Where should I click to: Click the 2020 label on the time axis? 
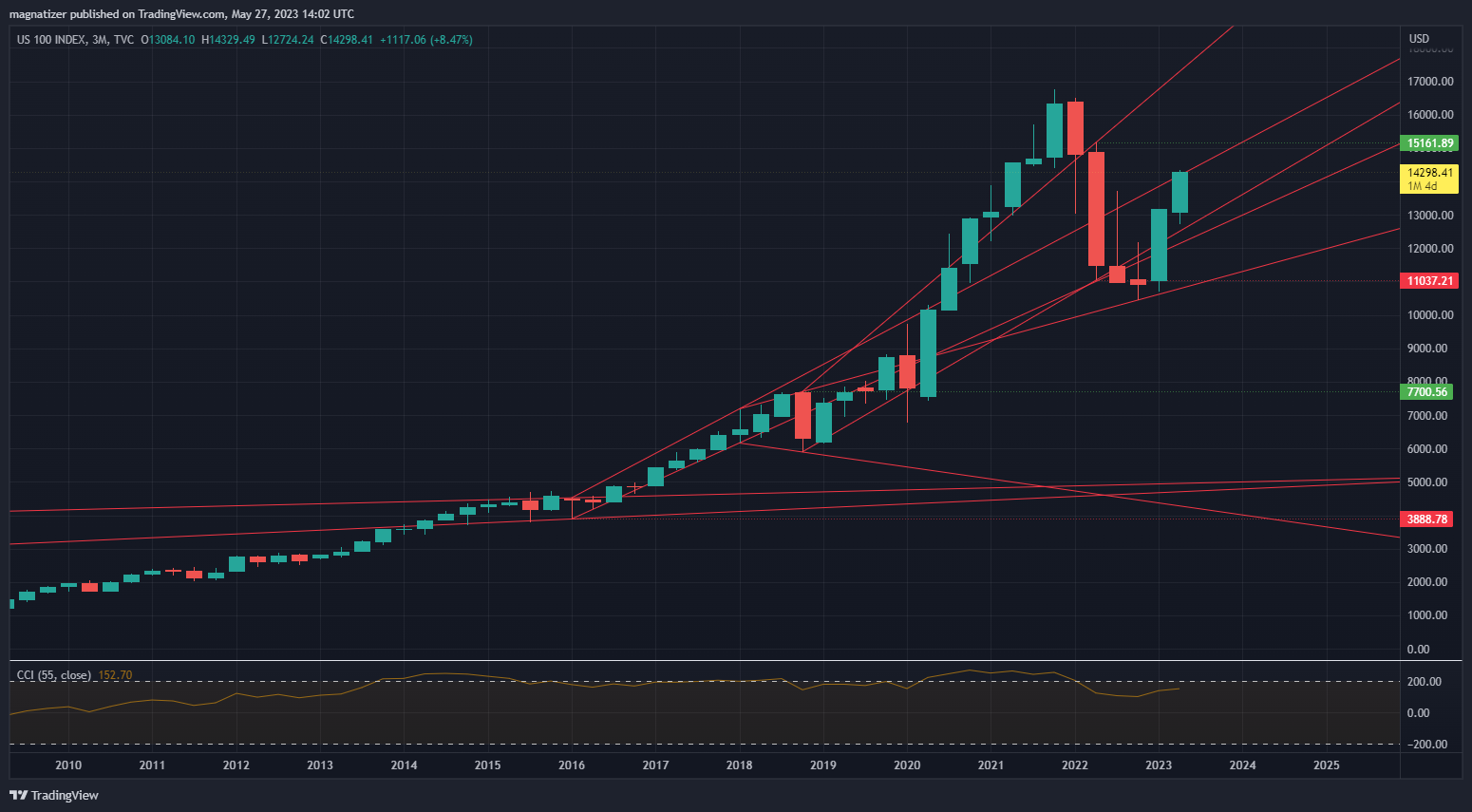(x=907, y=765)
